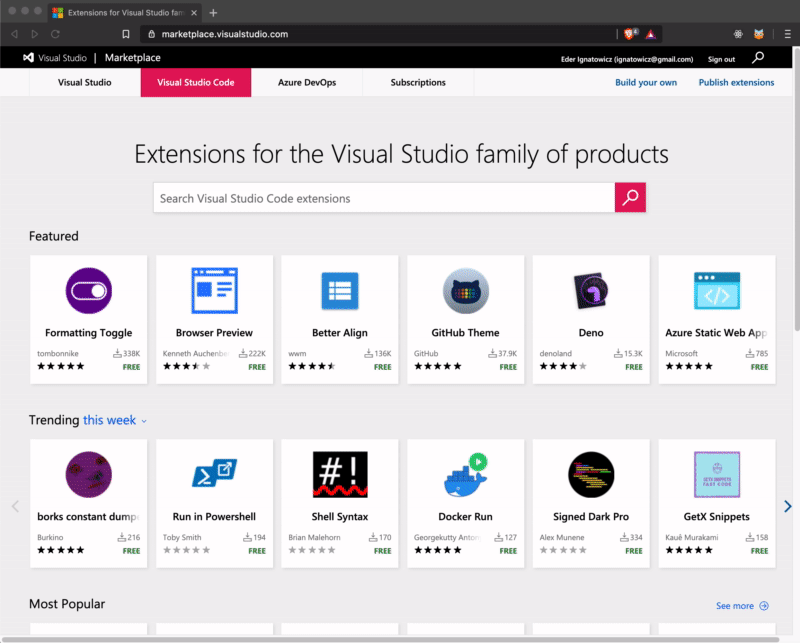Click the Brave Rewards triangle icon
Viewport: 800px width, 643px height.
click(x=651, y=34)
